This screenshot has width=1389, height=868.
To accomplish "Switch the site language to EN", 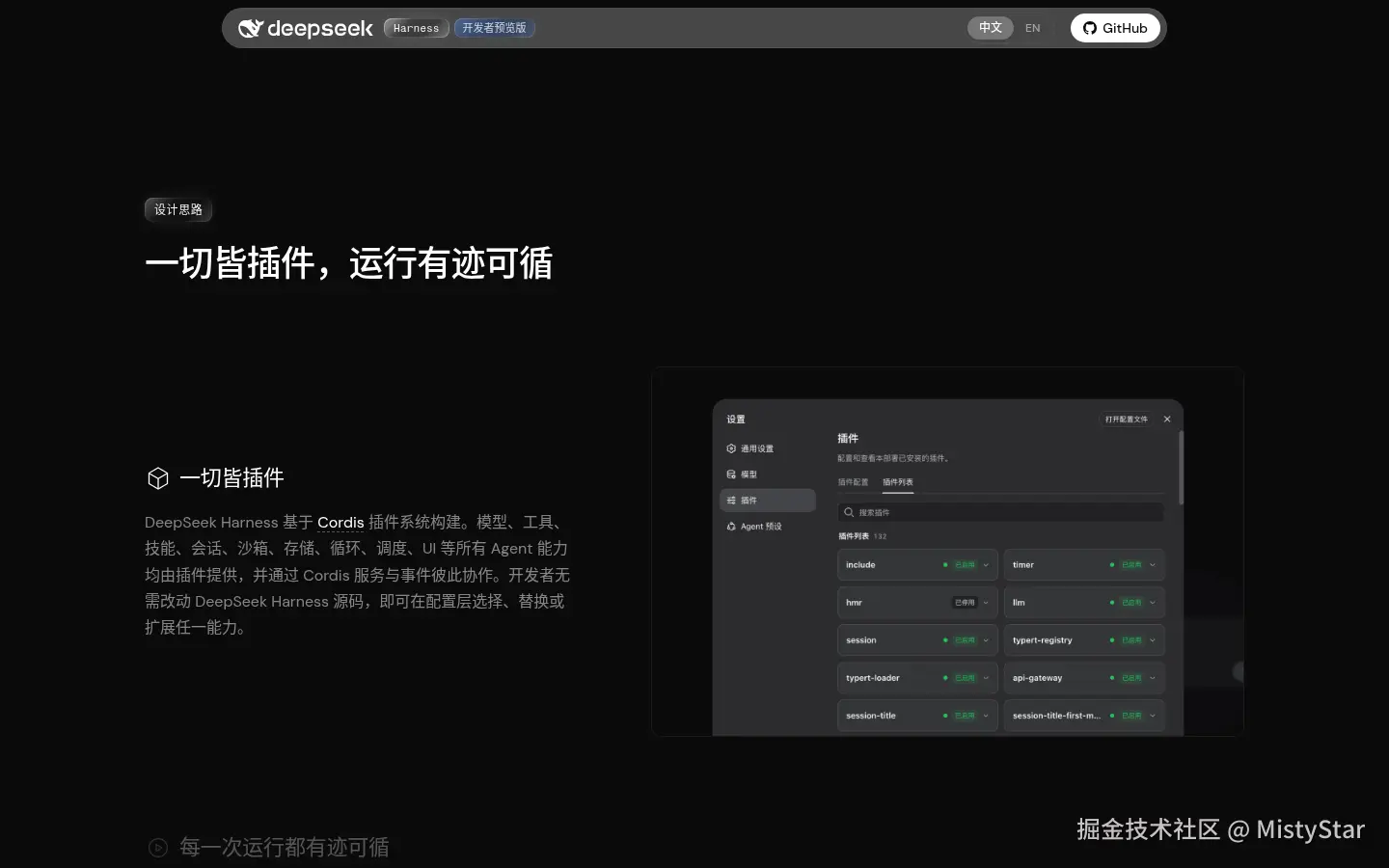I will coord(1033,28).
